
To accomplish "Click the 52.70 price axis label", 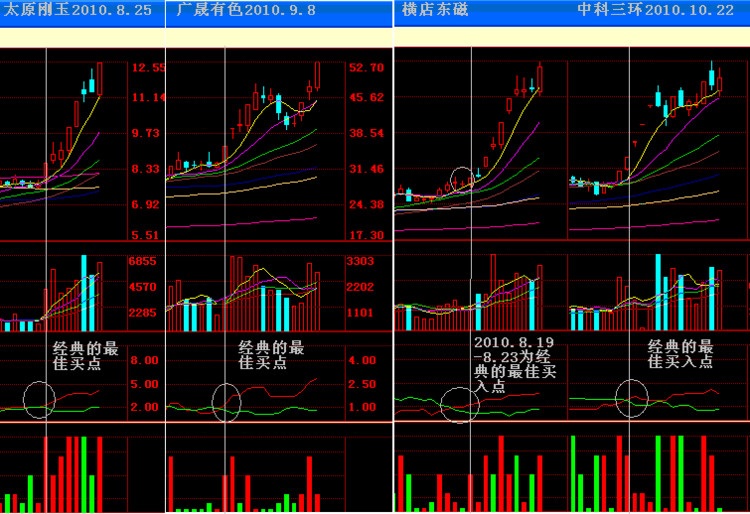I will 366,67.
